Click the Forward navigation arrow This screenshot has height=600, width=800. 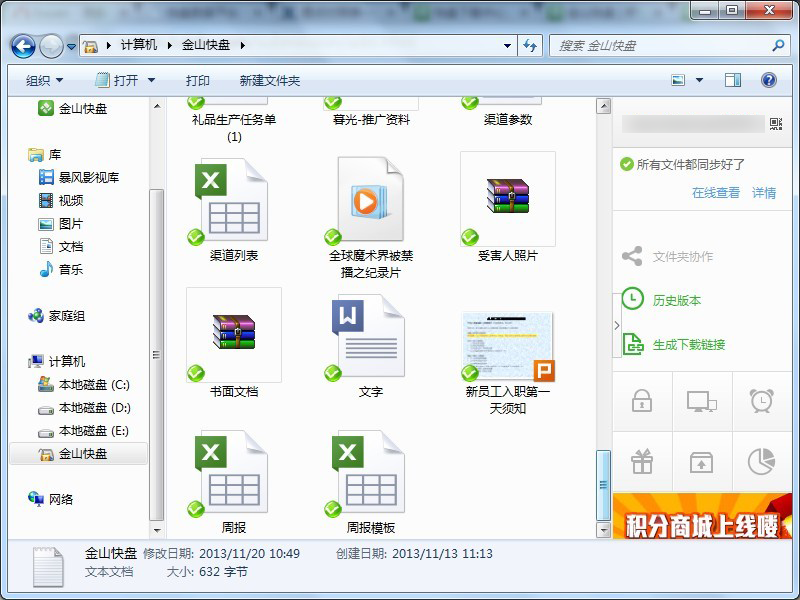(x=51, y=46)
